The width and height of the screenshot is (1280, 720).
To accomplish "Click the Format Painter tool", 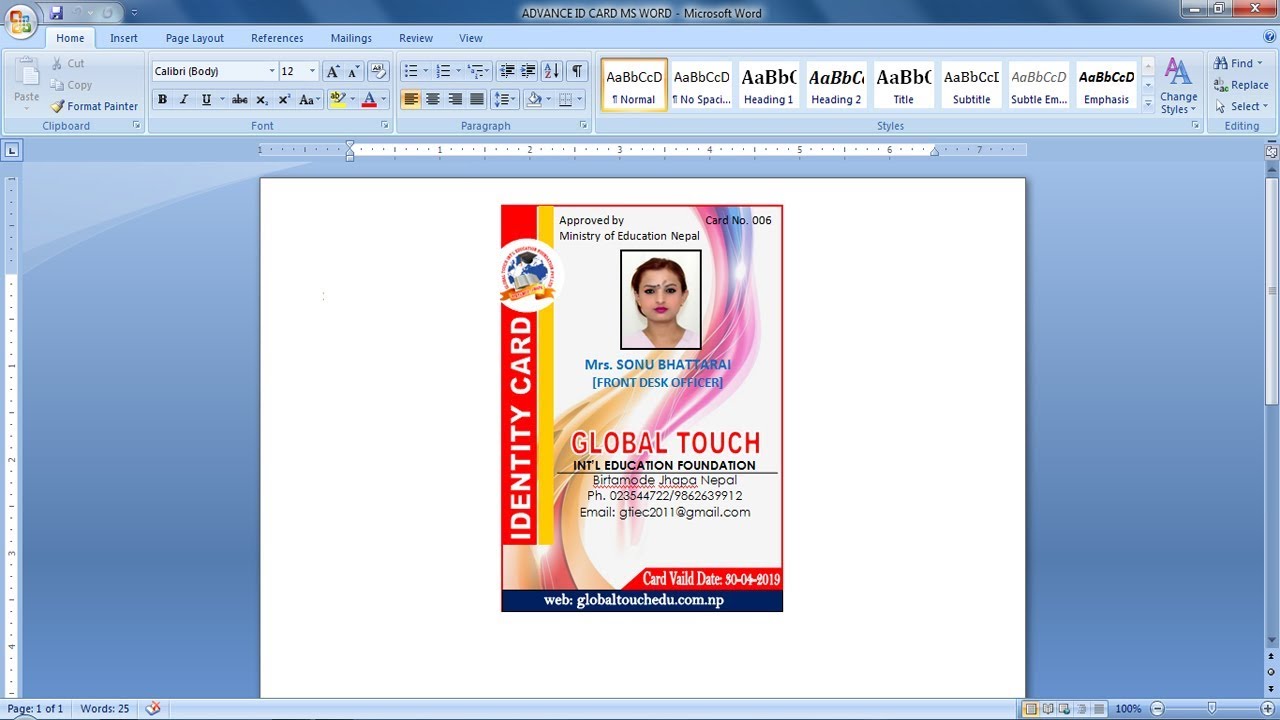I will tap(95, 106).
